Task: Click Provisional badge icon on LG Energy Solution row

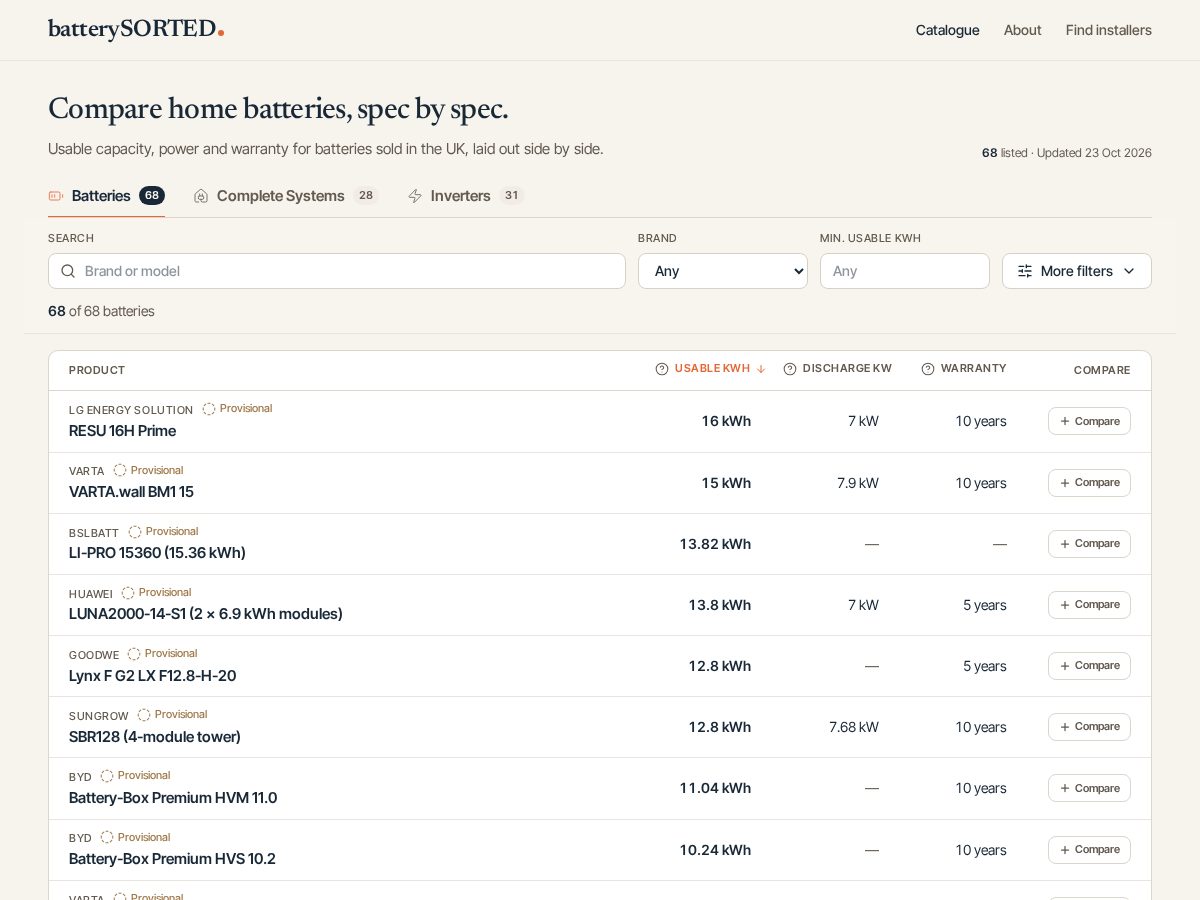Action: tap(209, 409)
